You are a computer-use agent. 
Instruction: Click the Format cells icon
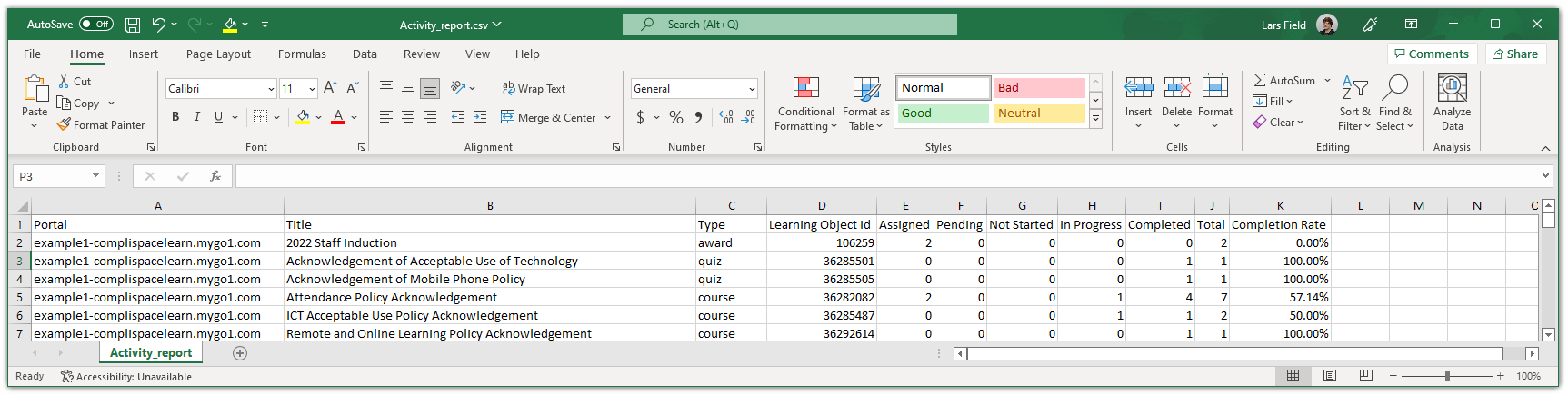[x=1215, y=88]
